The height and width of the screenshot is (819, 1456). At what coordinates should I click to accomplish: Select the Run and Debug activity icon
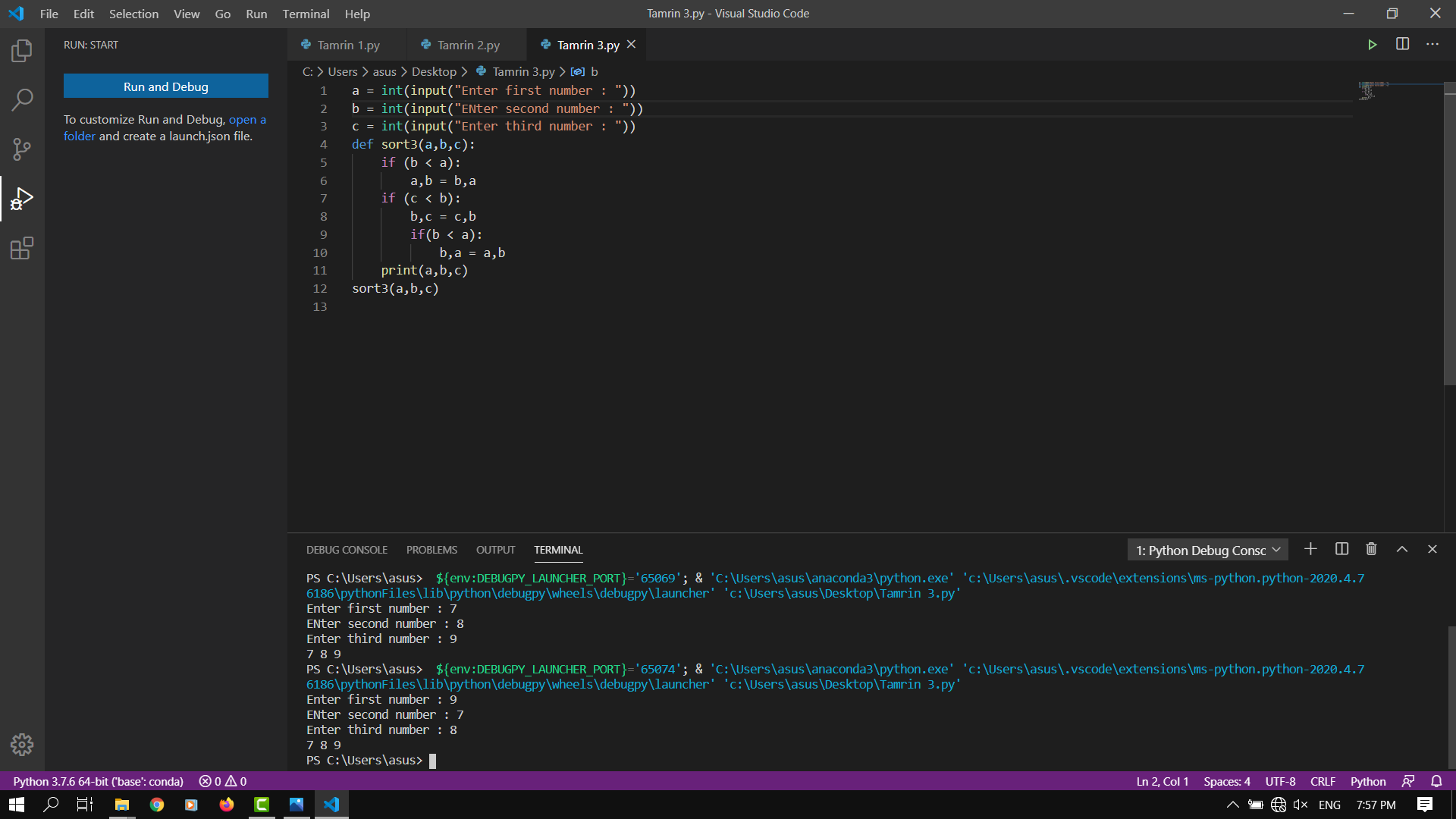pyautogui.click(x=22, y=199)
